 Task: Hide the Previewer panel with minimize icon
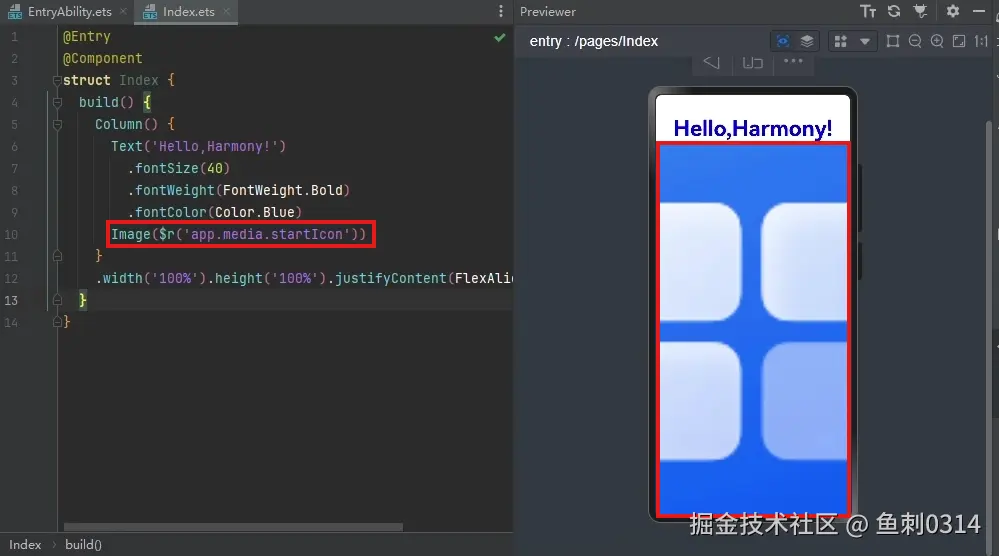[x=979, y=11]
